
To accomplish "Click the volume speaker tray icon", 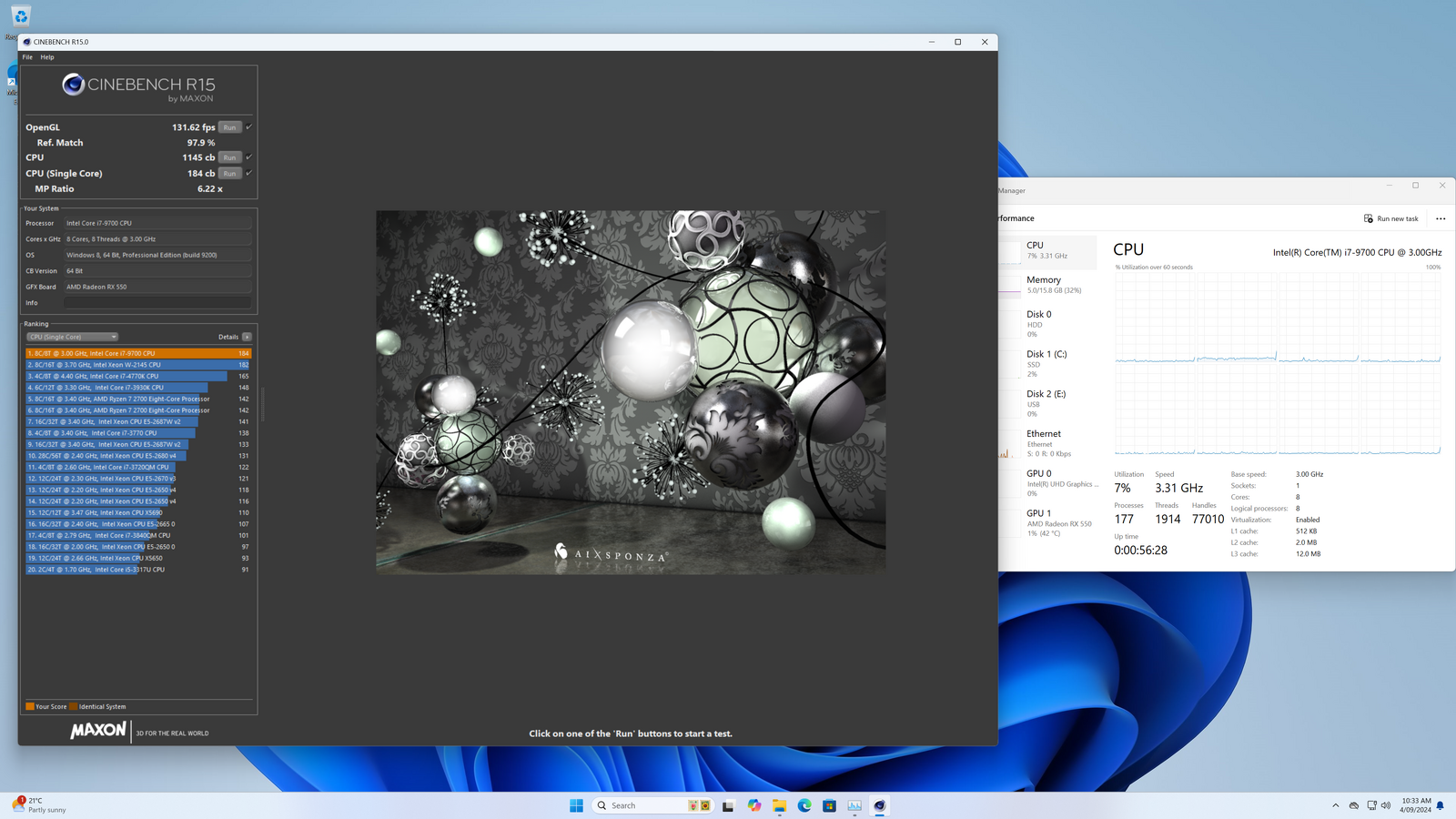I will [1386, 805].
